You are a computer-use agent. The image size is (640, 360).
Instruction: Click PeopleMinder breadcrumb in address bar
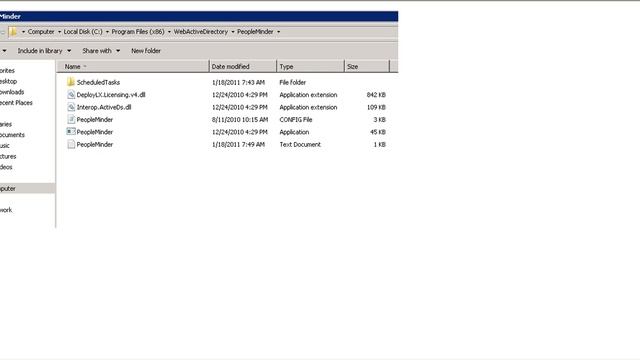(255, 31)
